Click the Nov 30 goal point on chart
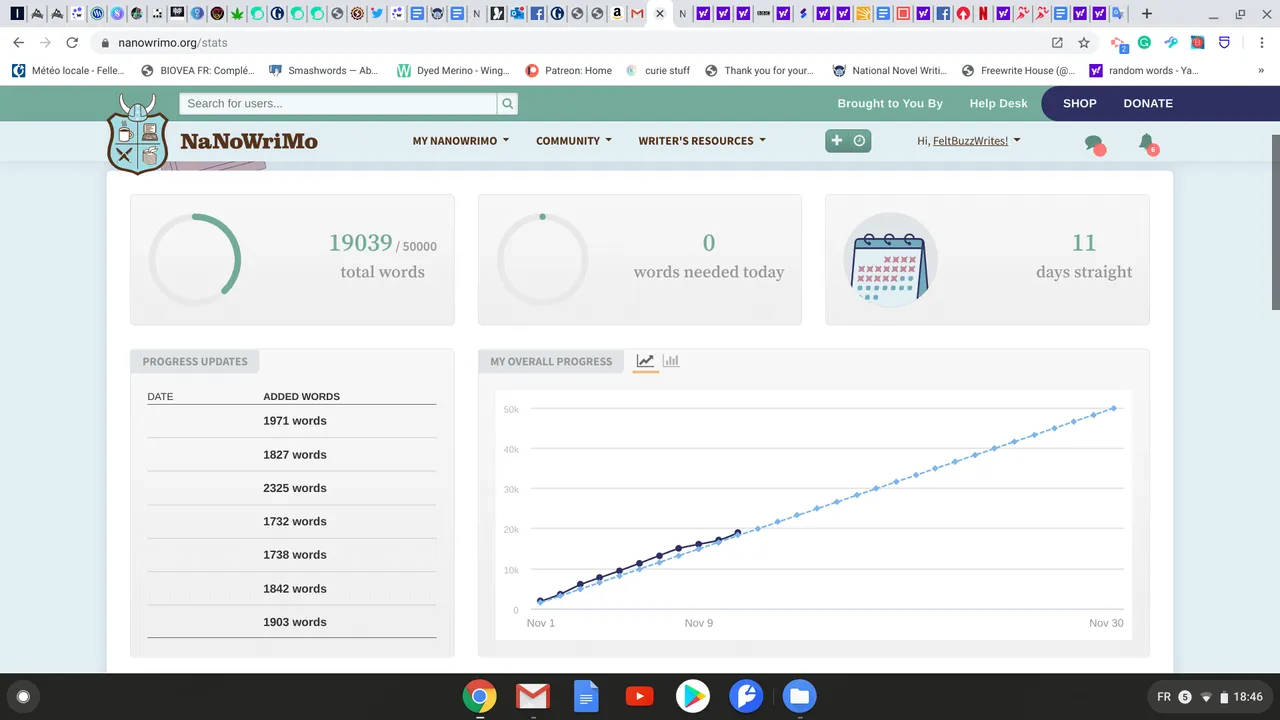 click(x=1113, y=408)
